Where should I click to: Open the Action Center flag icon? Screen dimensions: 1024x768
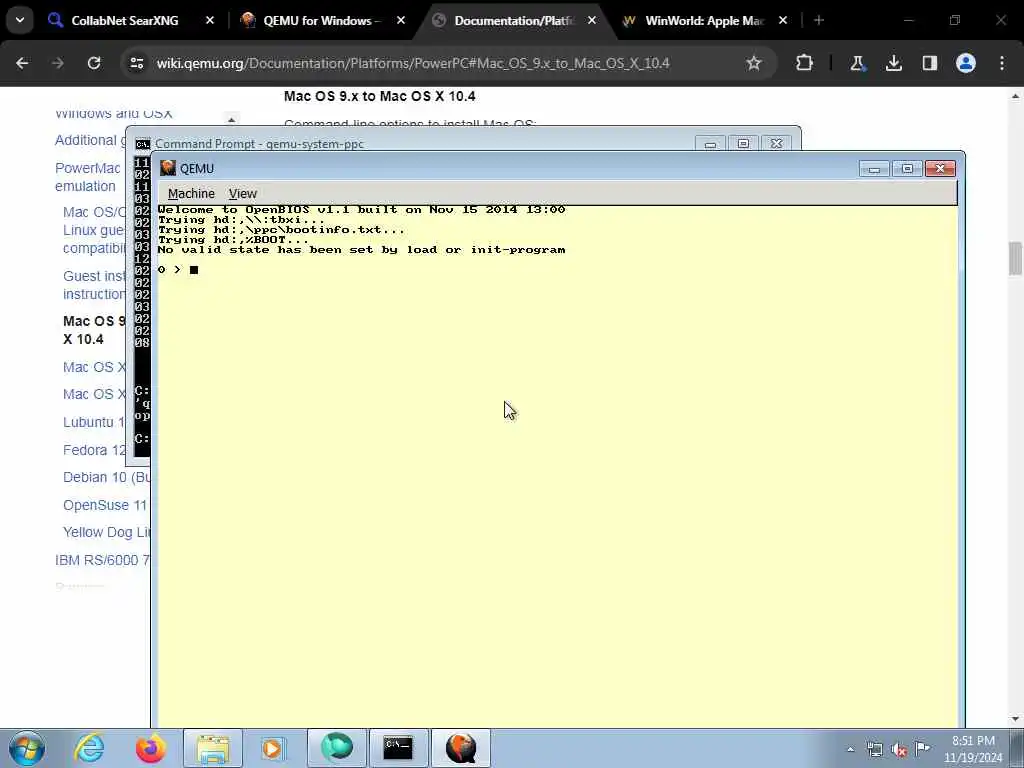coord(923,749)
